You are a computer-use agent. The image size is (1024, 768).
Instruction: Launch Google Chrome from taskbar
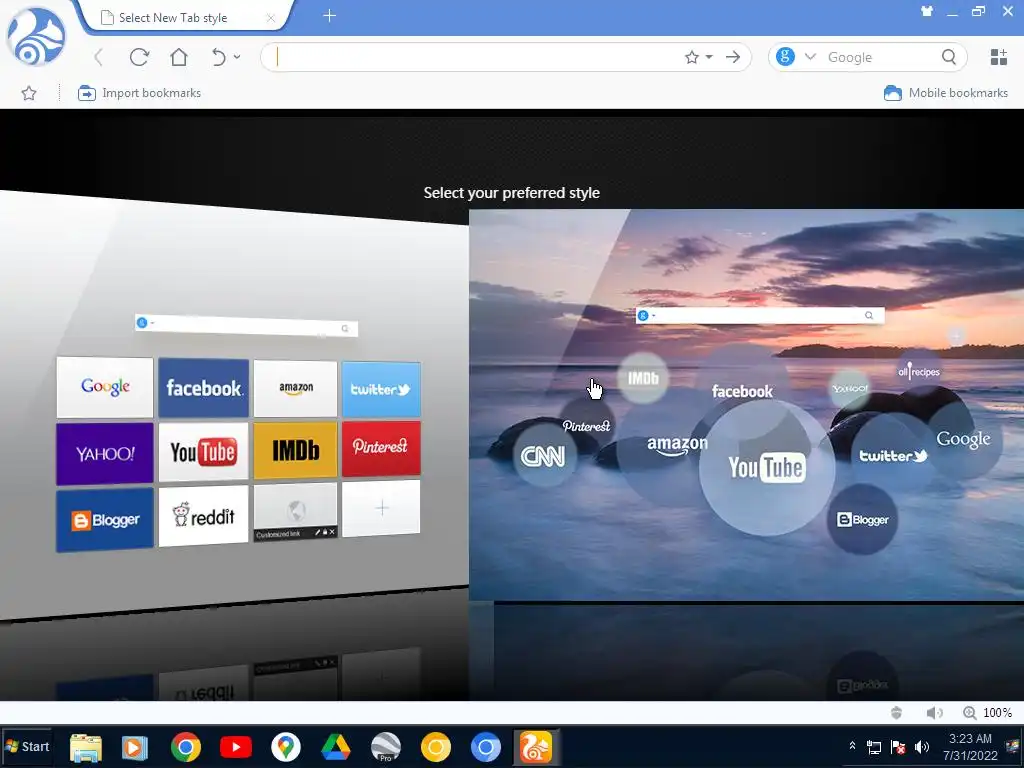186,747
